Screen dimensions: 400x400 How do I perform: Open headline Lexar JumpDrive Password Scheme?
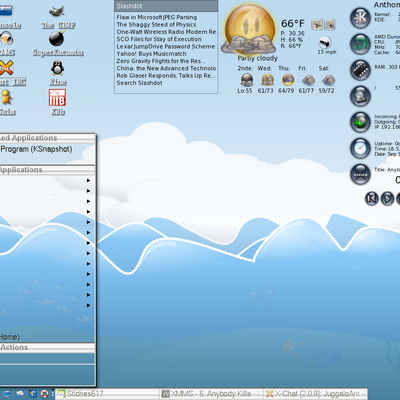click(166, 46)
